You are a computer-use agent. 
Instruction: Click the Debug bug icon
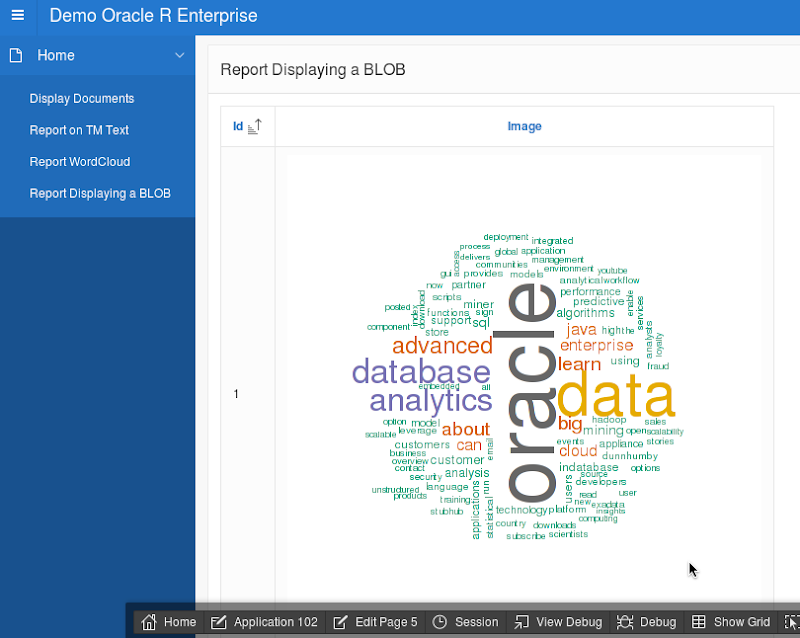[624, 622]
